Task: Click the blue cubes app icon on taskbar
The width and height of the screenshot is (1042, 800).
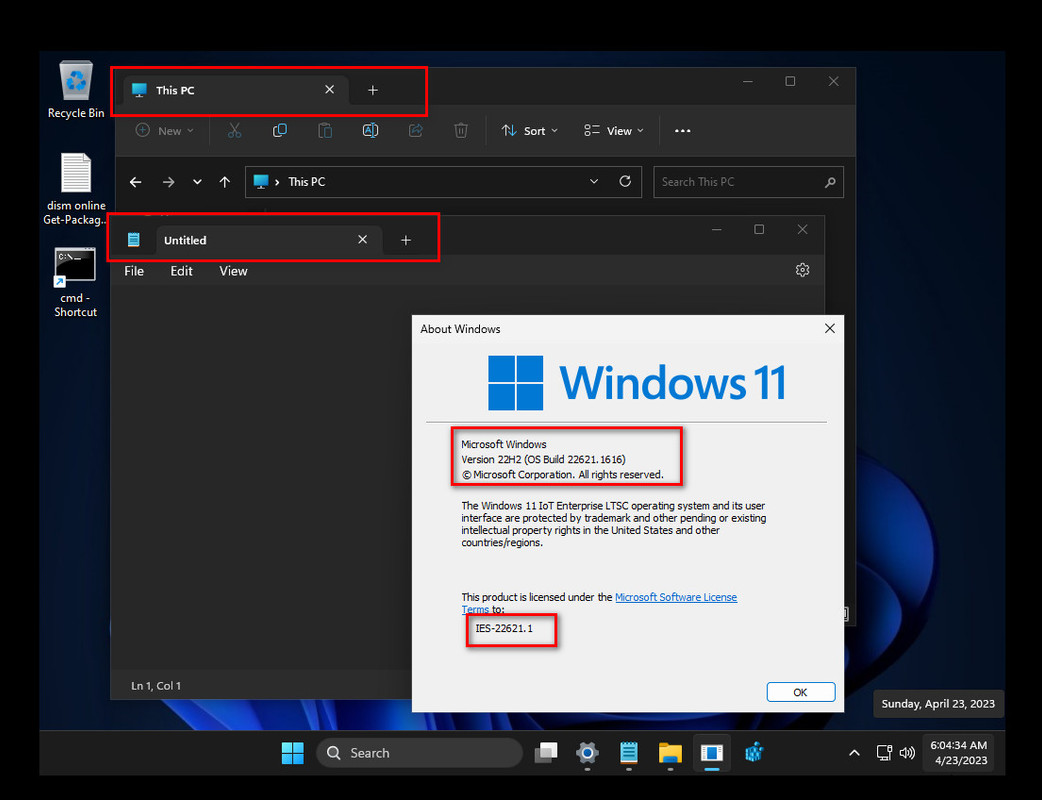Action: point(754,753)
